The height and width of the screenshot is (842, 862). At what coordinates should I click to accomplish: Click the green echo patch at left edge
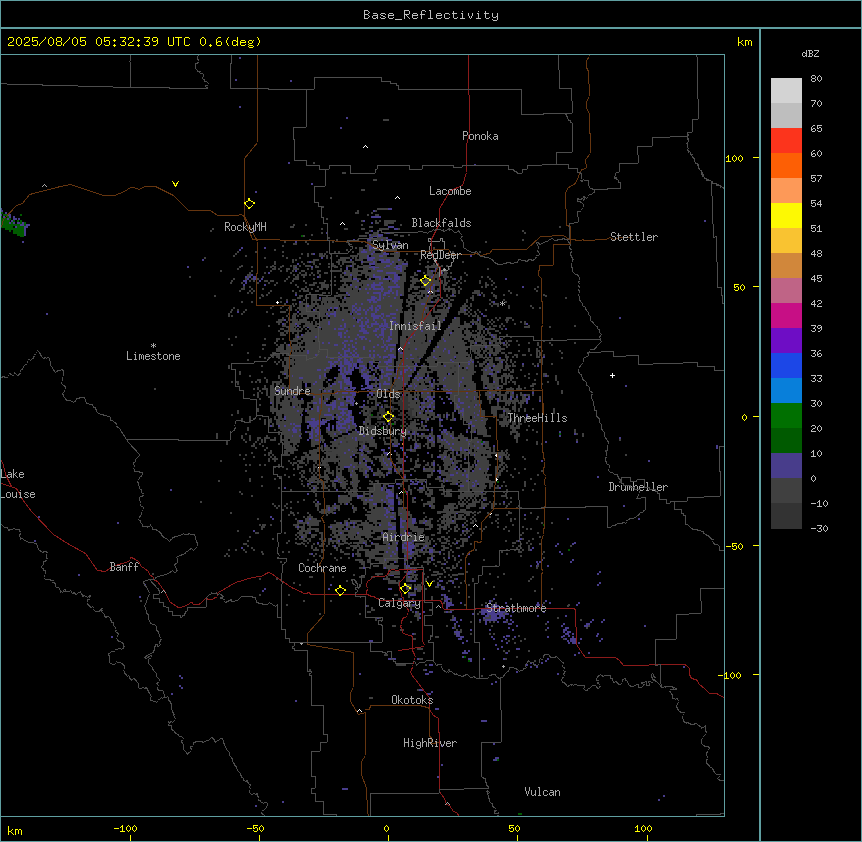pos(13,224)
